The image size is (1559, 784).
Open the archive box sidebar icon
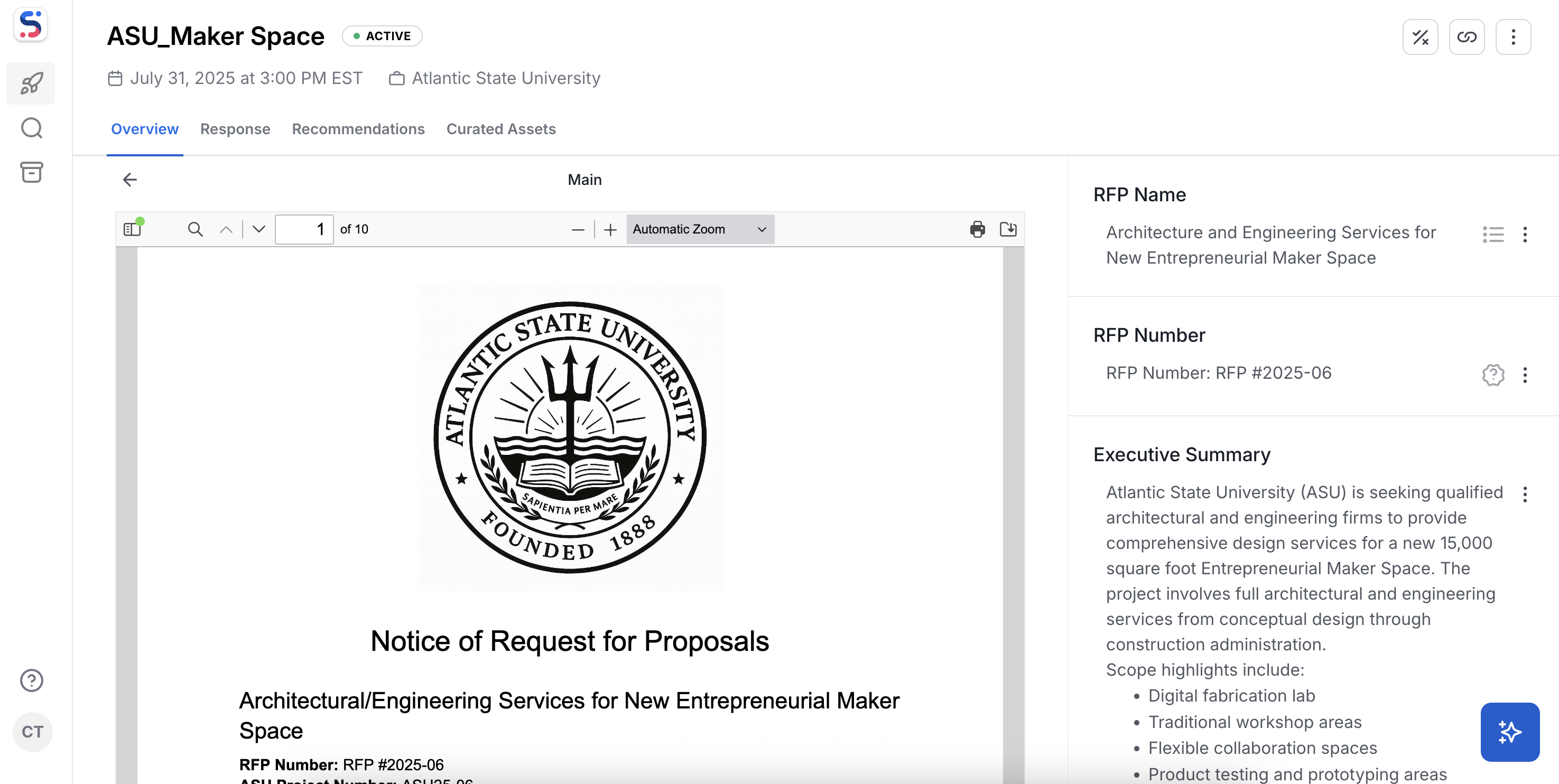point(32,172)
